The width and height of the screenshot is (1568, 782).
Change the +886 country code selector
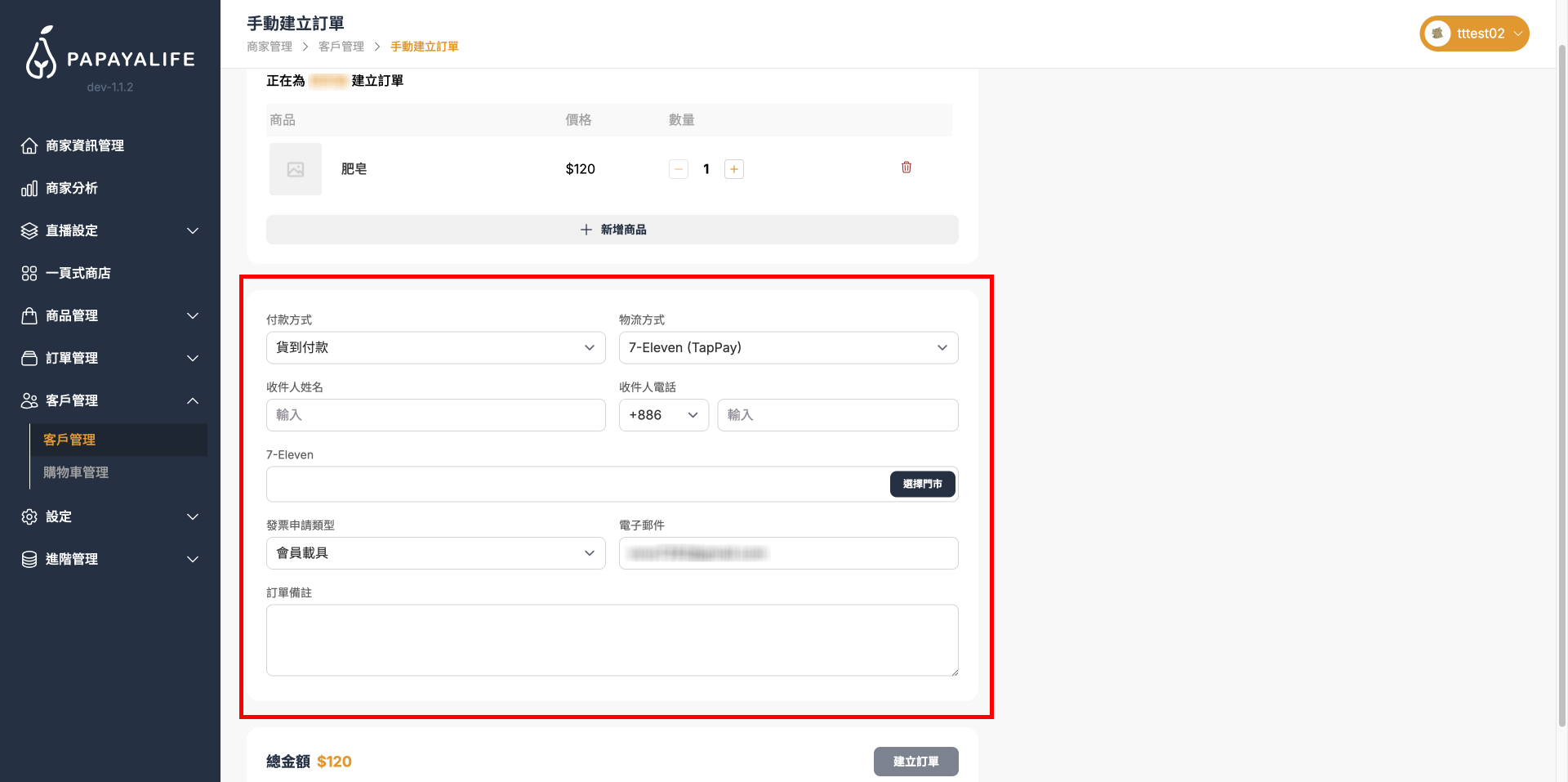(x=663, y=415)
